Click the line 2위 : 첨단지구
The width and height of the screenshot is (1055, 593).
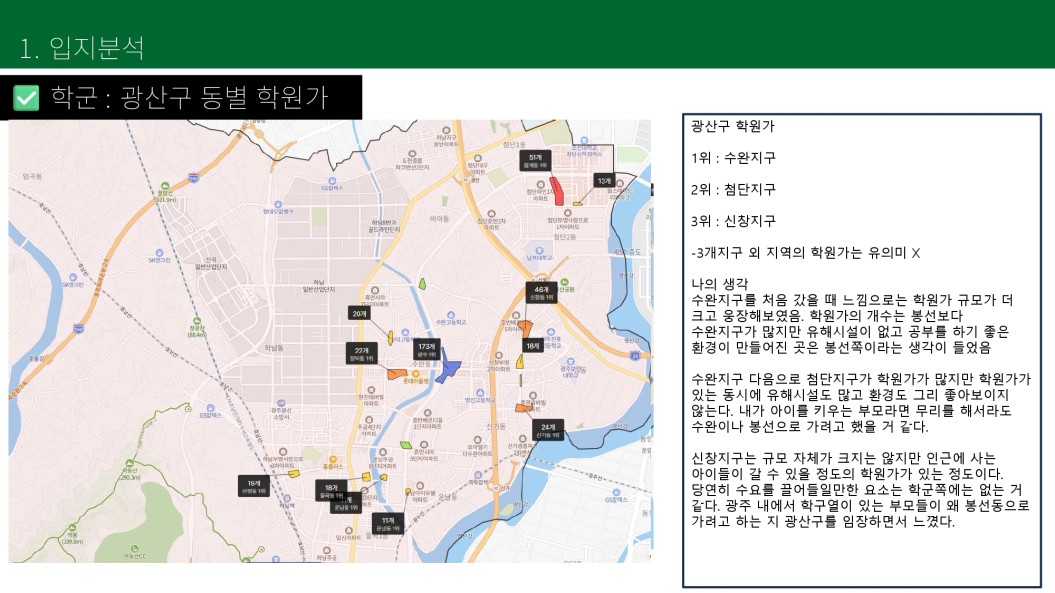(733, 189)
